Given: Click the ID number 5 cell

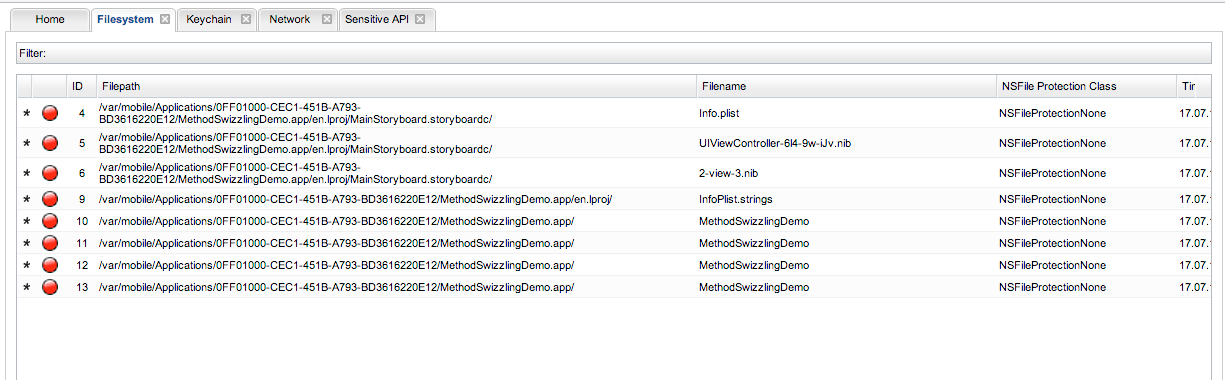Looking at the screenshot, I should point(81,143).
